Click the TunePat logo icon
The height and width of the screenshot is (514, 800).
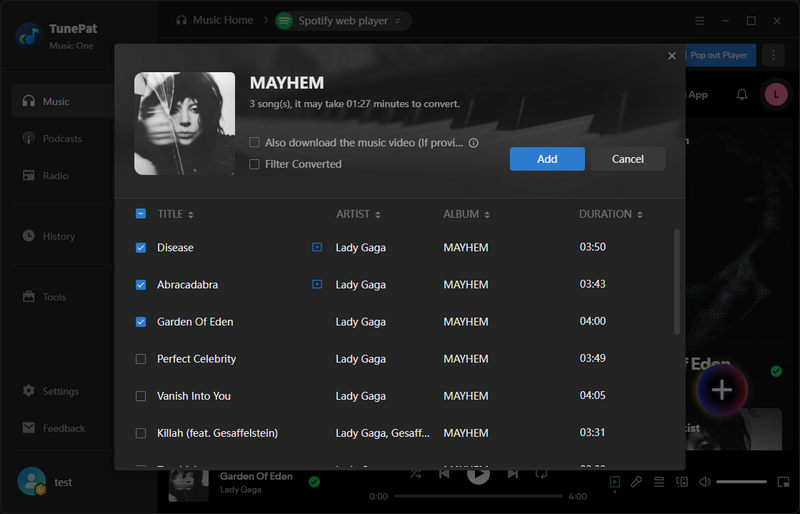(29, 36)
